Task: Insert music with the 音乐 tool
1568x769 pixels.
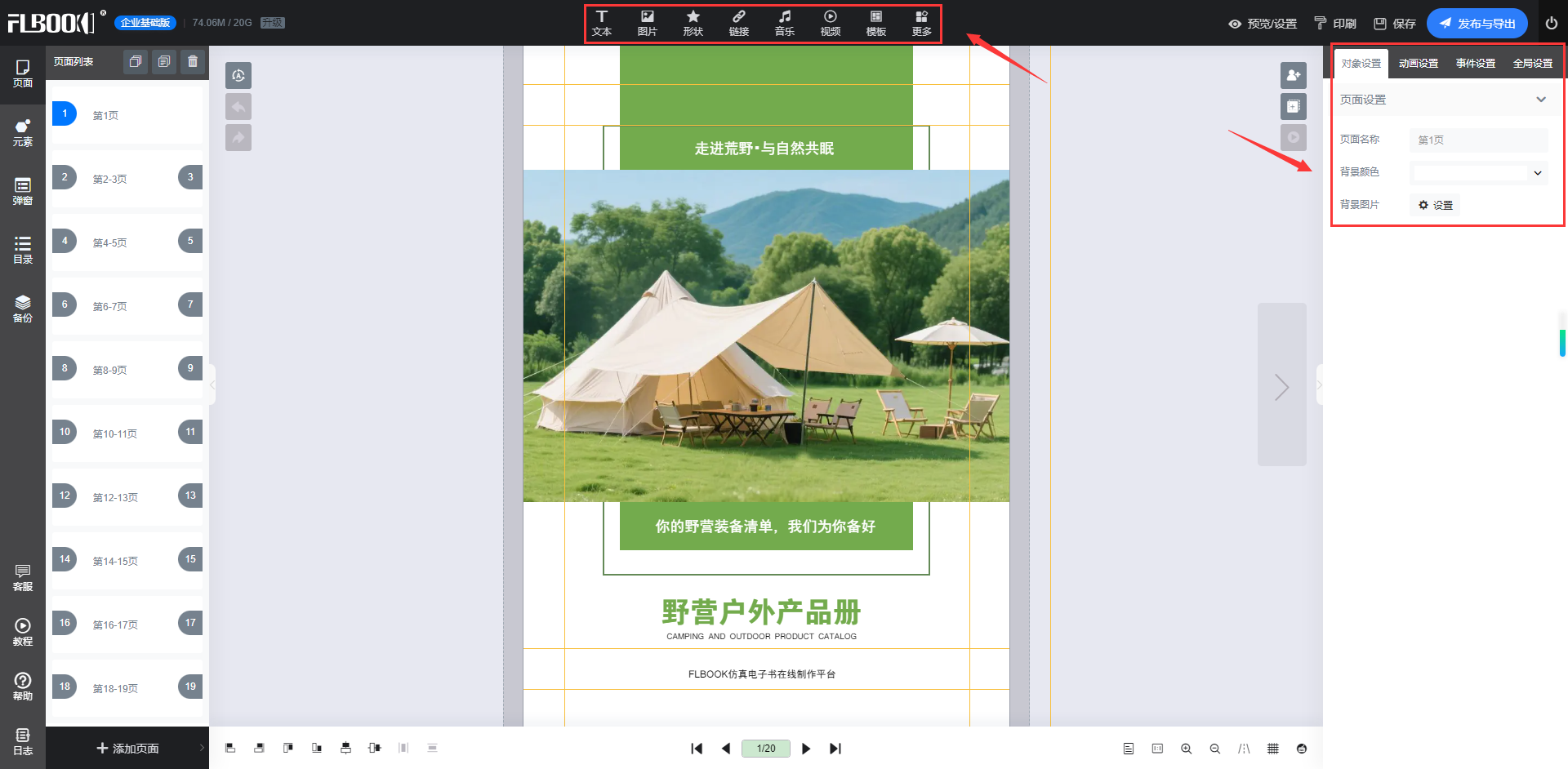Action: pyautogui.click(x=784, y=23)
